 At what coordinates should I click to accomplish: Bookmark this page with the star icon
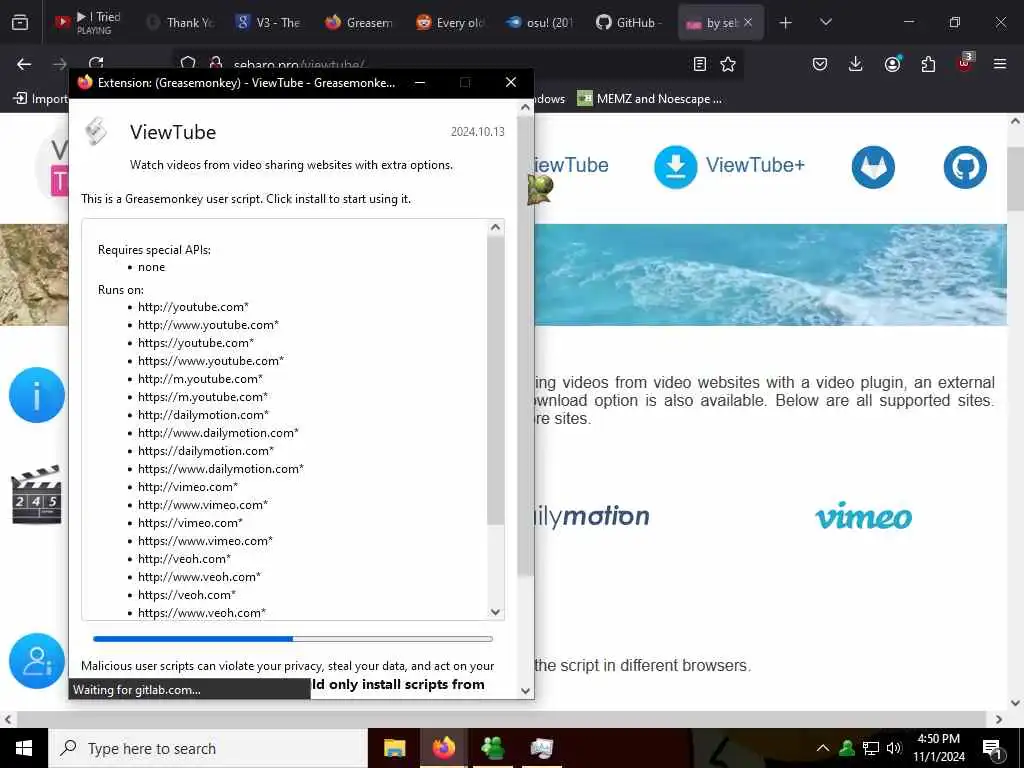click(x=728, y=64)
